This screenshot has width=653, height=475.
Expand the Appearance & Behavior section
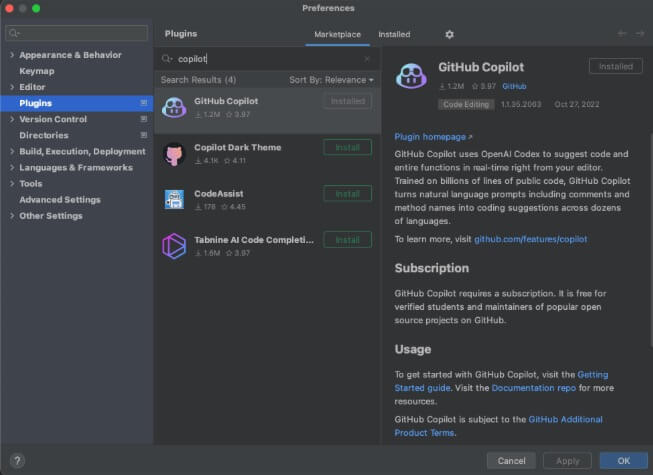12,55
